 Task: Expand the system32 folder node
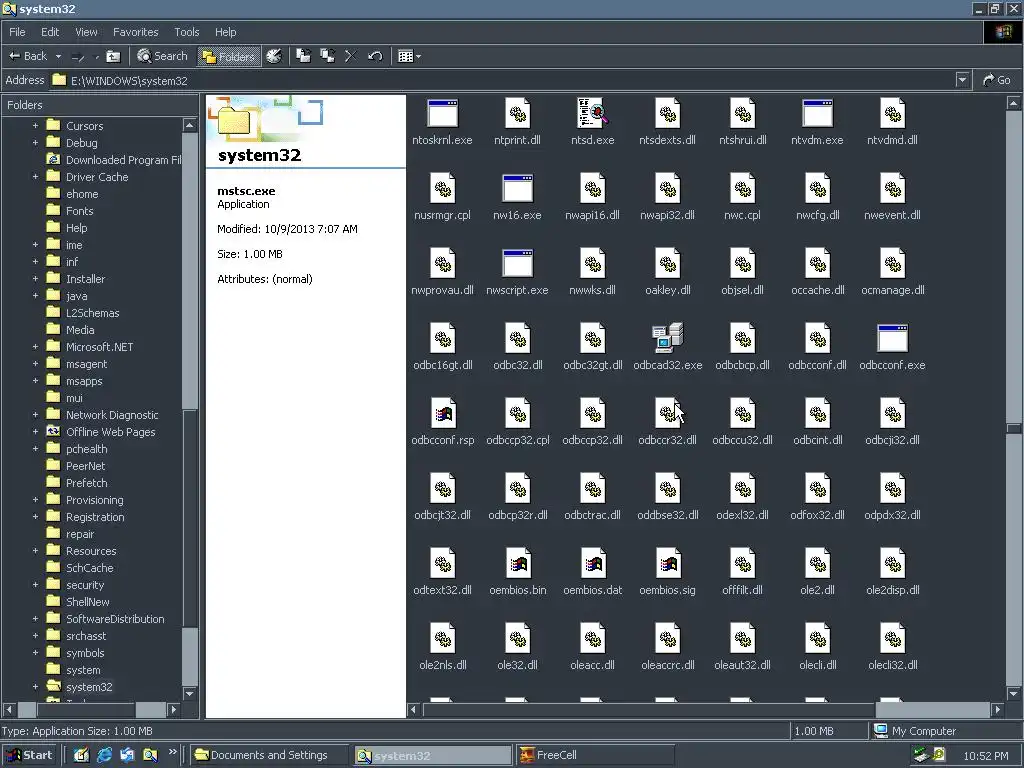click(x=35, y=686)
